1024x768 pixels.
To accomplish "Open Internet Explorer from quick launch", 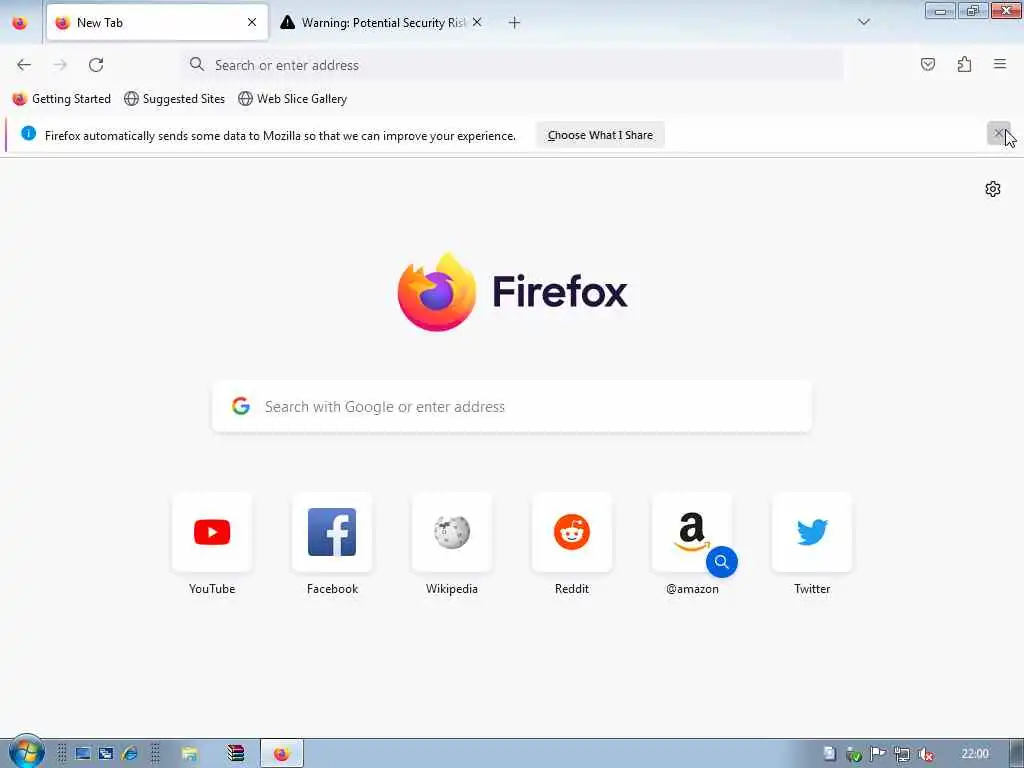I will pyautogui.click(x=130, y=754).
